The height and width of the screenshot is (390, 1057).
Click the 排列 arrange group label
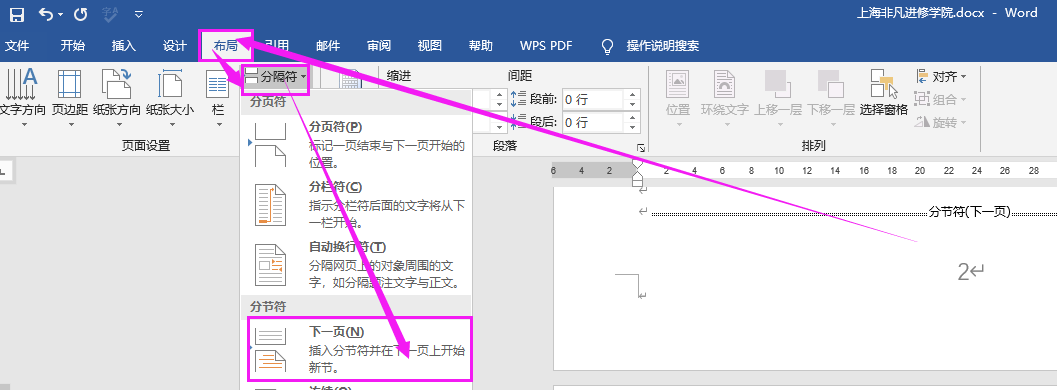(x=813, y=146)
